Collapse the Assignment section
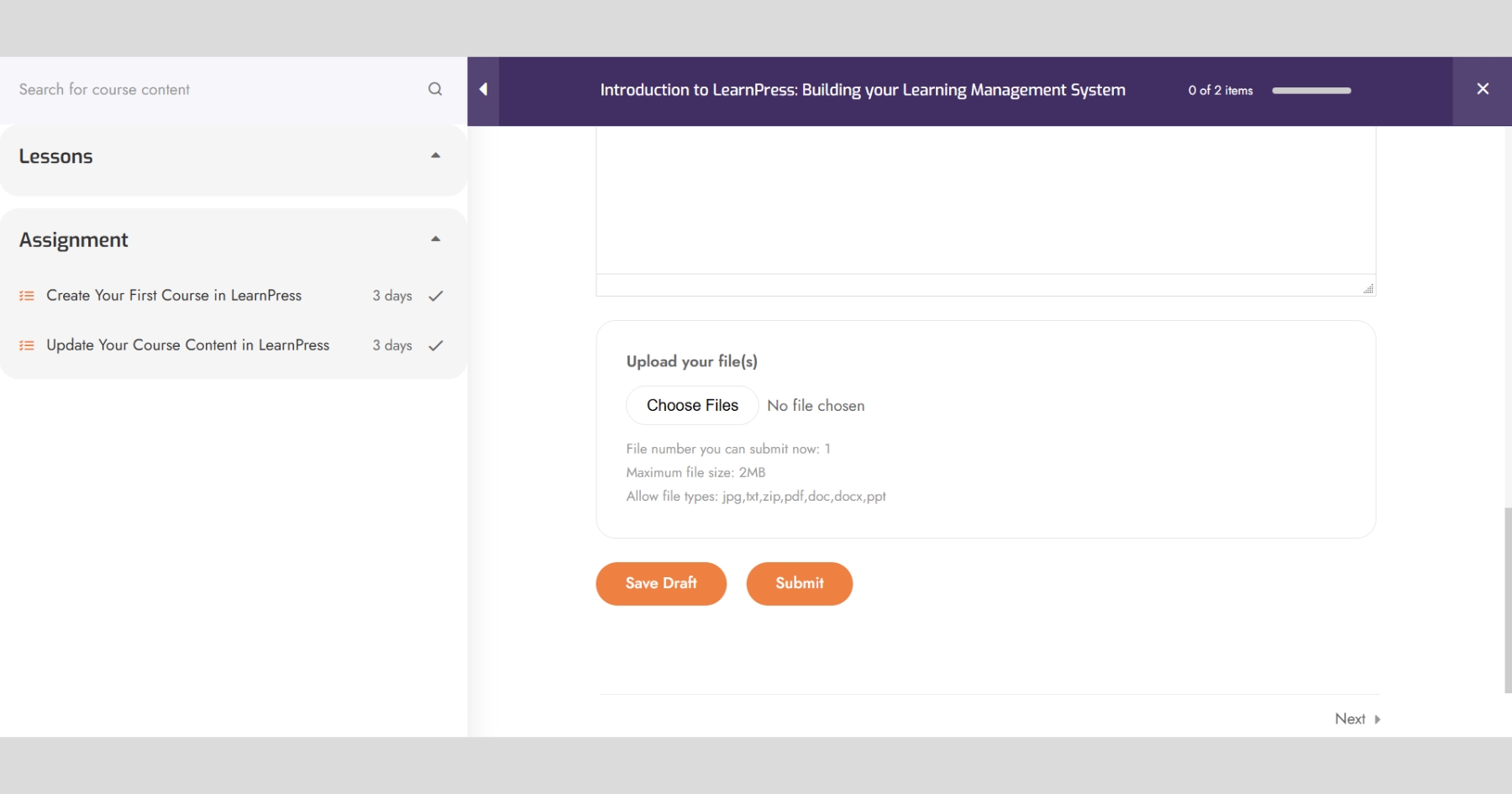Viewport: 1512px width, 794px height. pyautogui.click(x=435, y=239)
